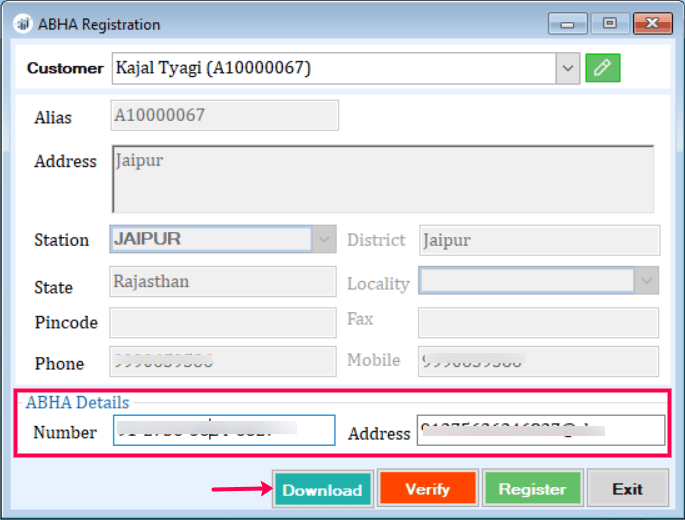Screen dimensions: 685x520
Task: Minimize the ABHA Registration window
Action: (567, 24)
